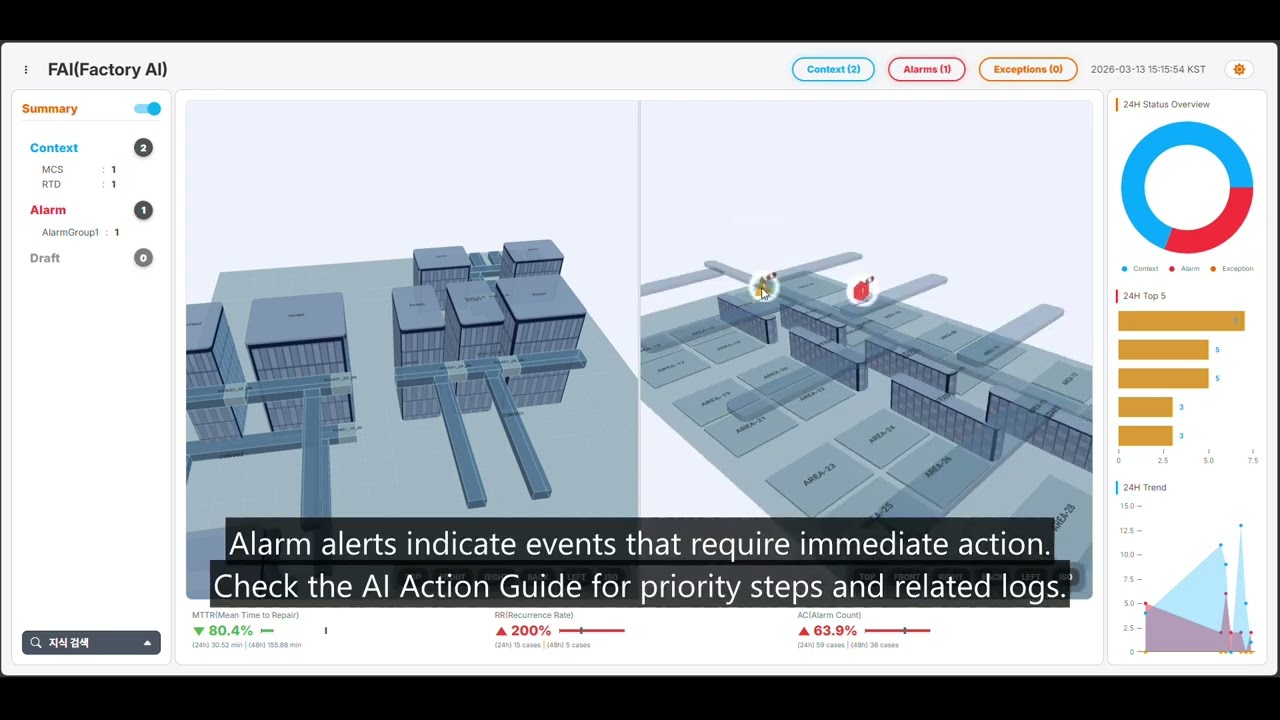Click the MTTR 80.4% value
This screenshot has width=1280, height=720.
coord(231,631)
